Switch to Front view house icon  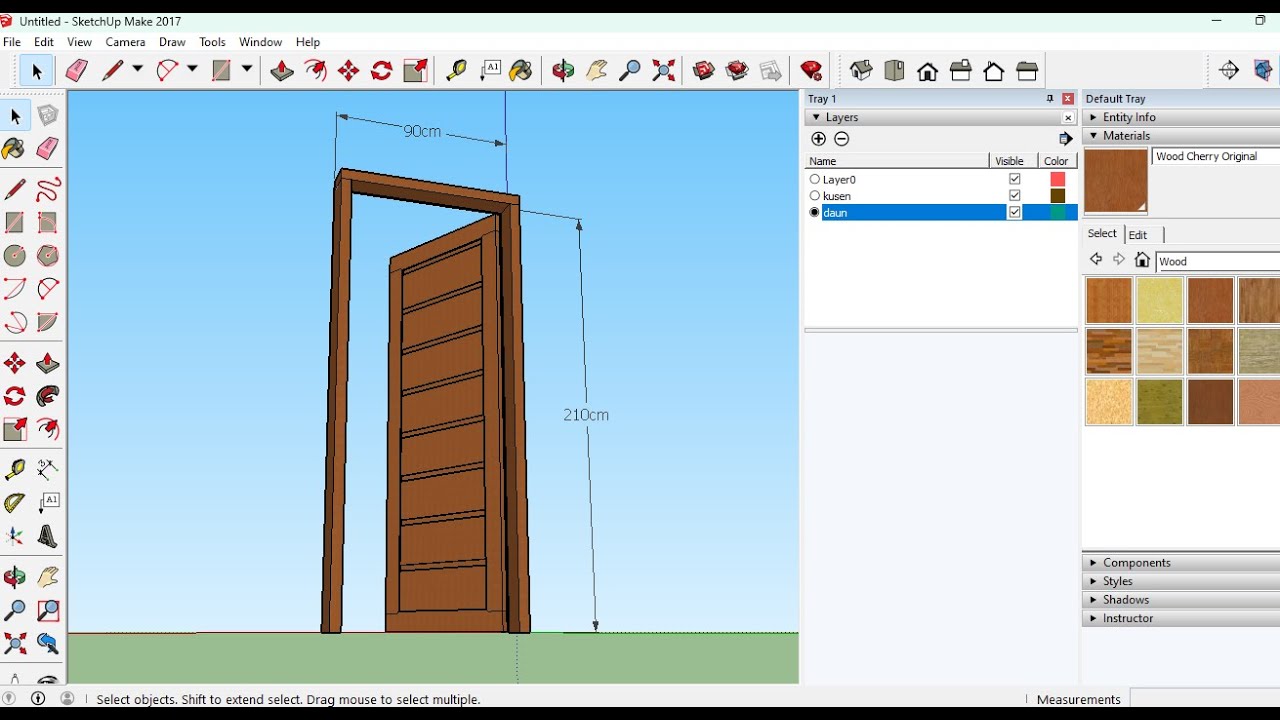(928, 70)
